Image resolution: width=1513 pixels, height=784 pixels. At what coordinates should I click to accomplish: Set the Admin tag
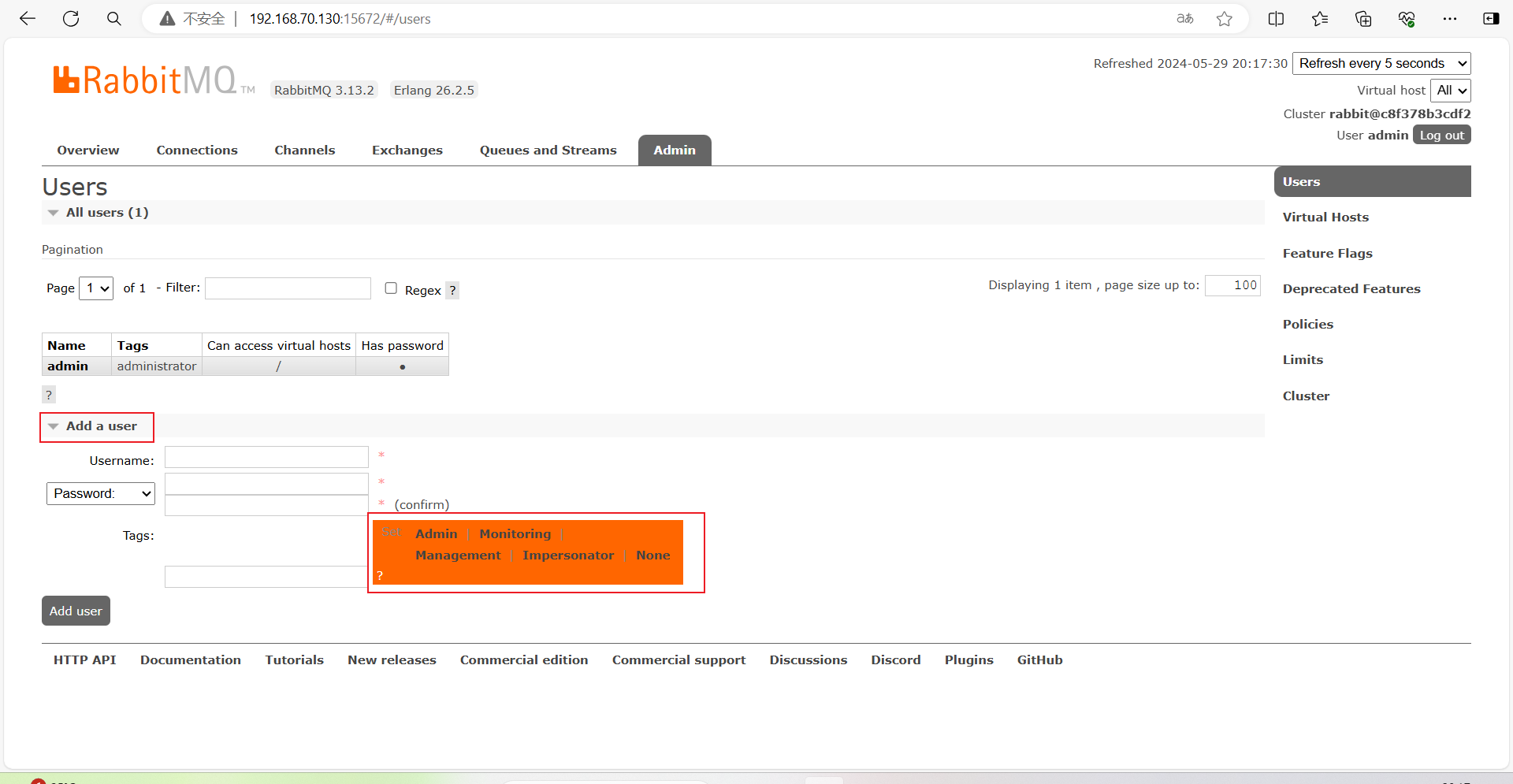click(x=437, y=533)
